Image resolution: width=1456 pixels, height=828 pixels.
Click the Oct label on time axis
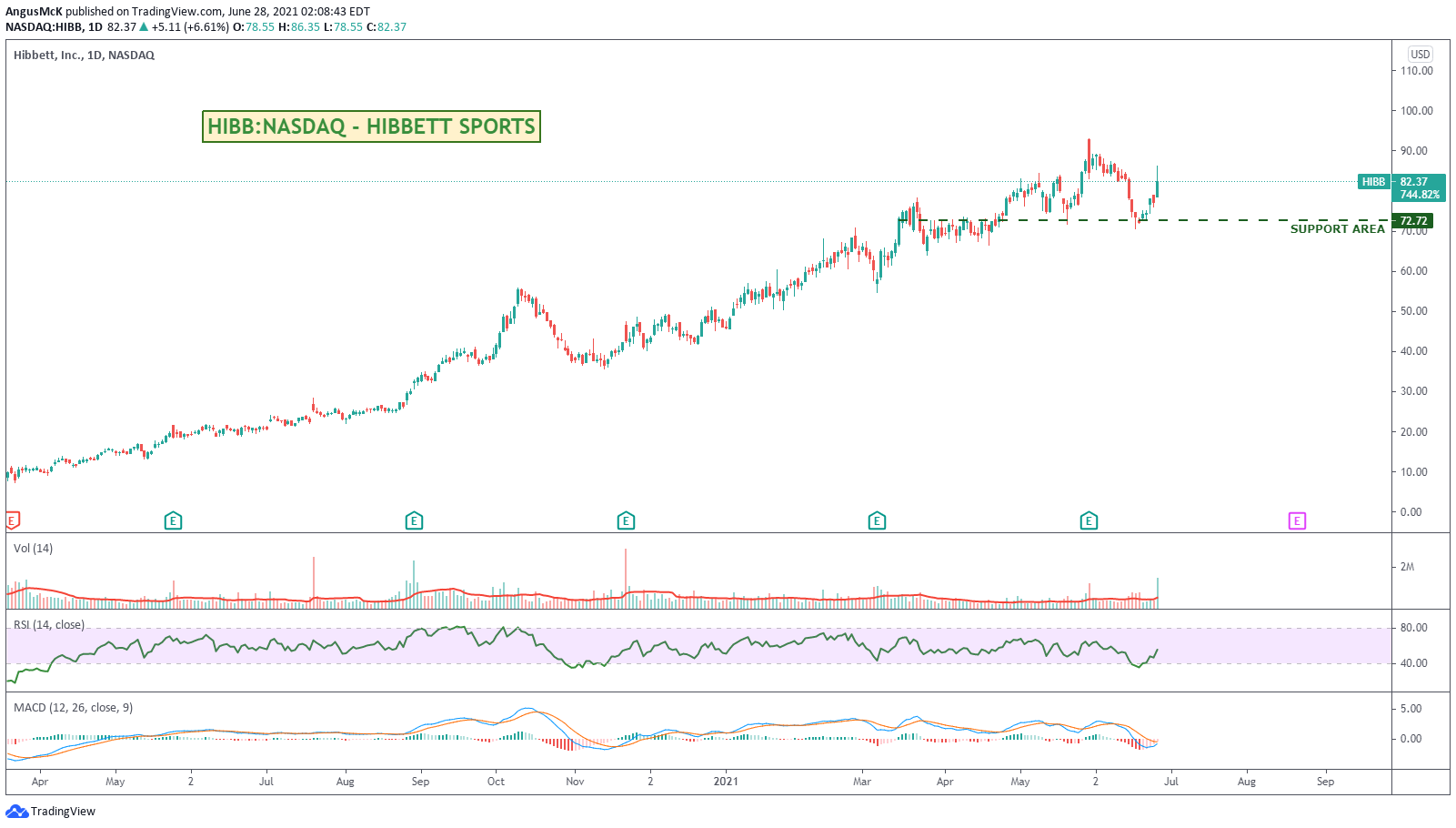(x=496, y=782)
